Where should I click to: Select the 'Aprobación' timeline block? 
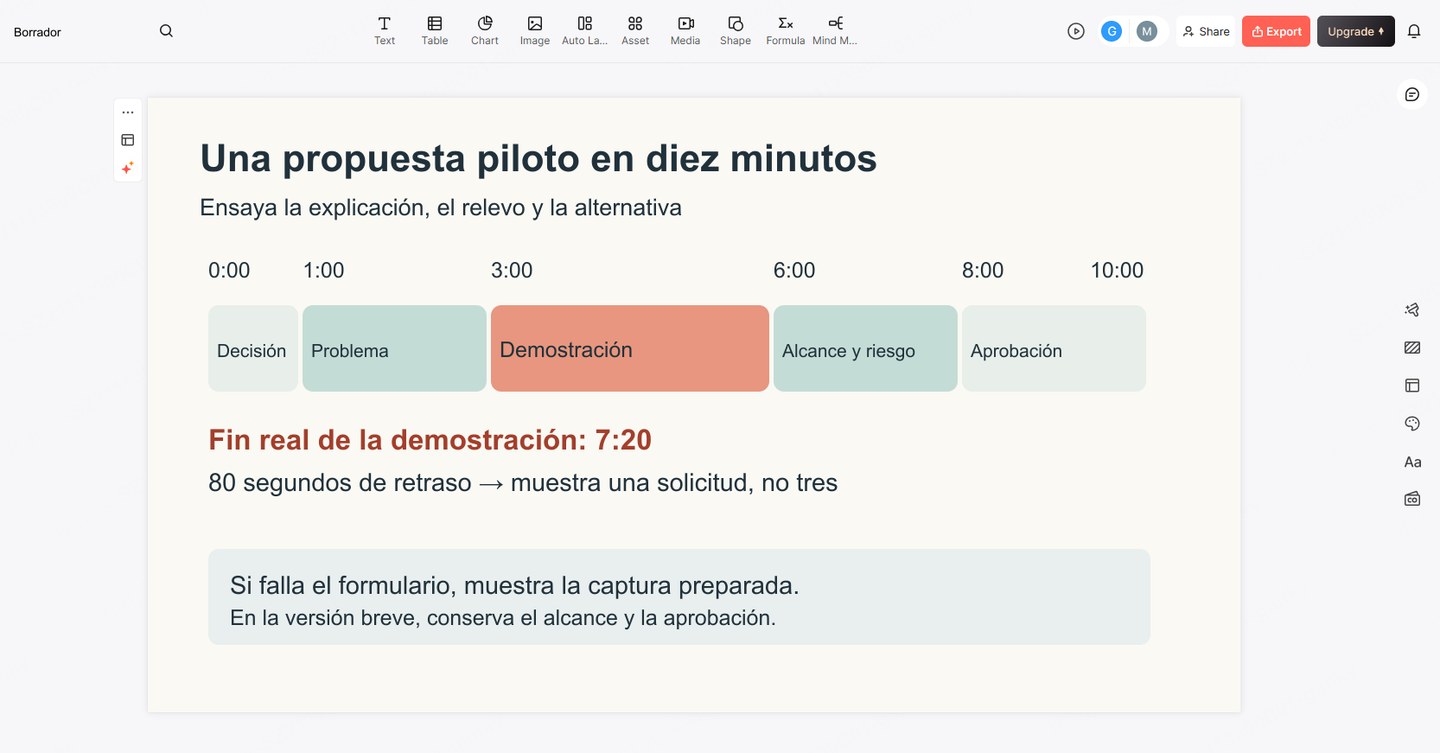pos(1054,348)
